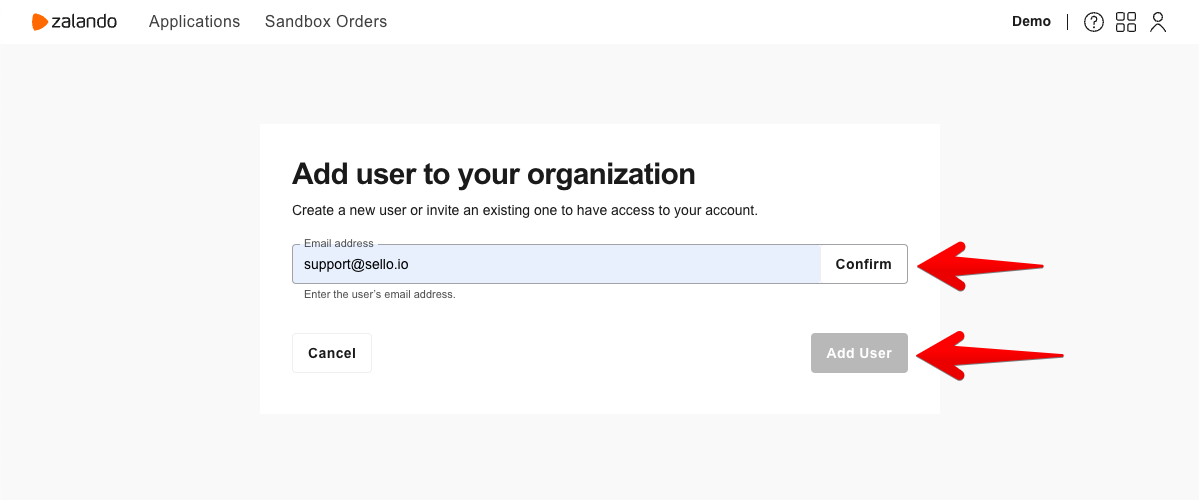Viewport: 1199px width, 500px height.
Task: Click the red arrow pointing at Confirm
Action: [980, 266]
